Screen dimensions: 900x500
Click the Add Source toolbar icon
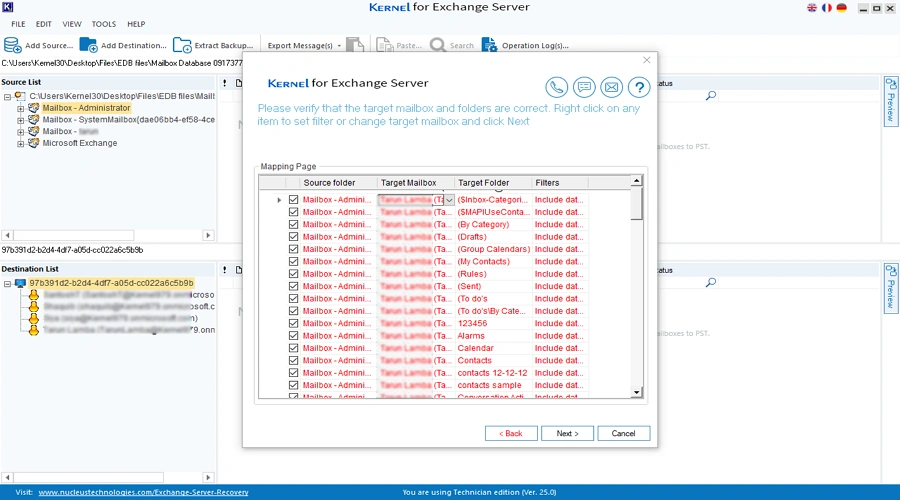point(13,45)
